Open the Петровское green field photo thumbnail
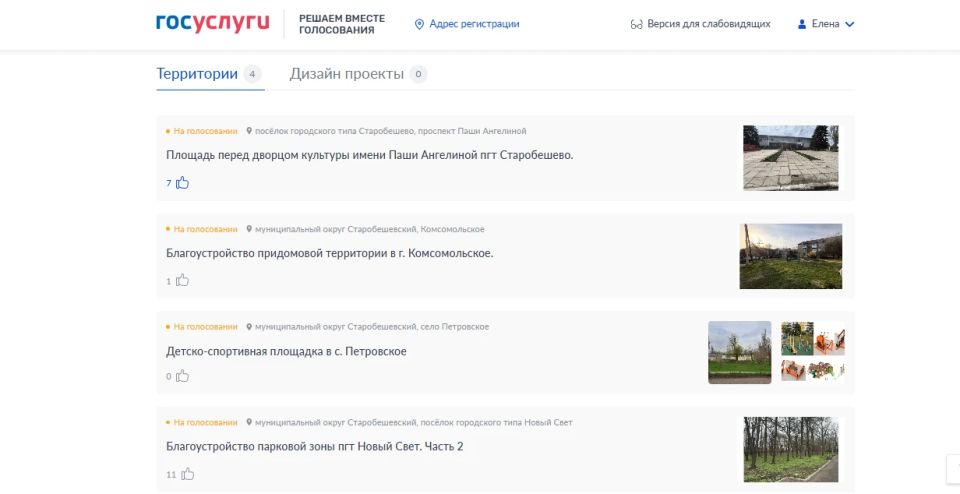 [x=740, y=353]
